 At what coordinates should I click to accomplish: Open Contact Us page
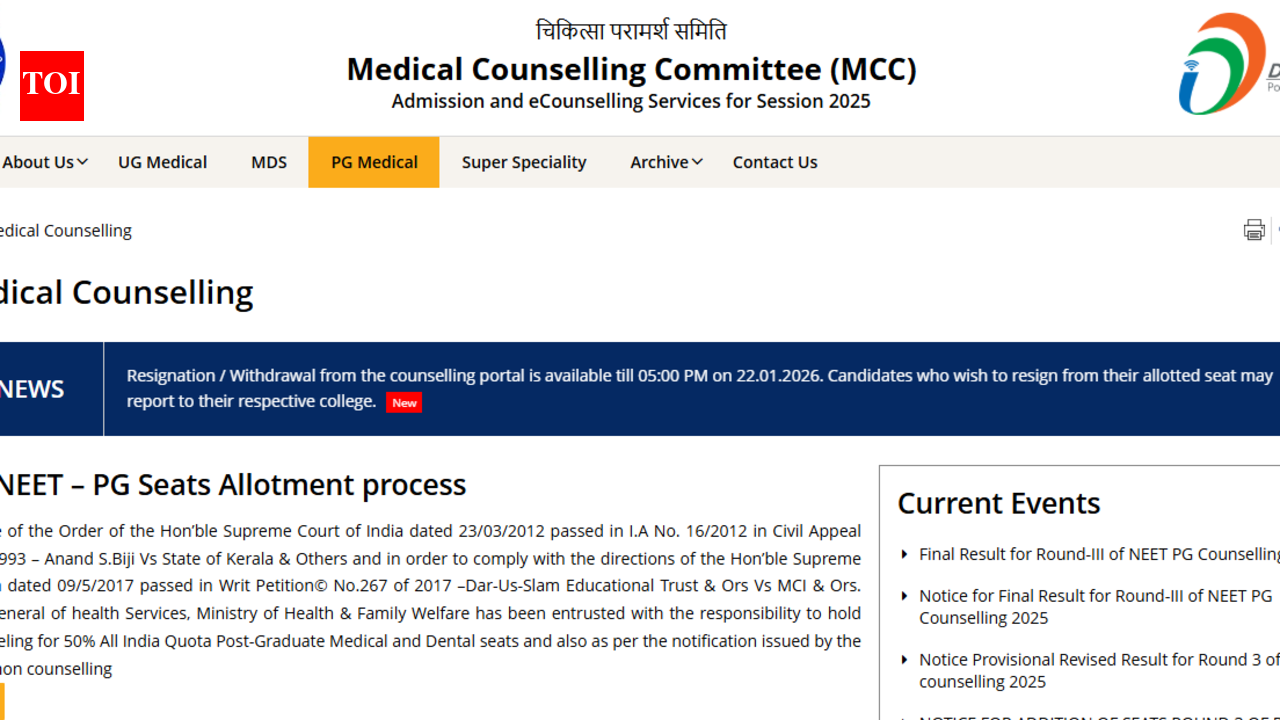coord(775,162)
